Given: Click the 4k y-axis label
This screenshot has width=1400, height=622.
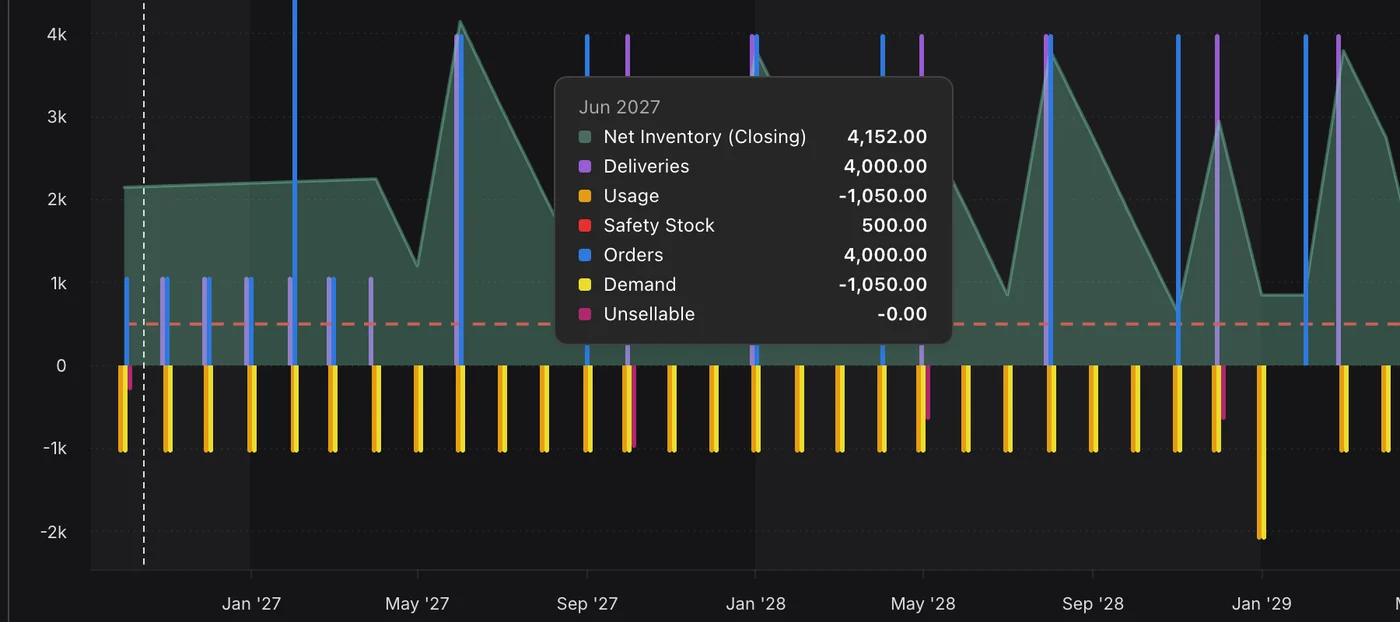Looking at the screenshot, I should pyautogui.click(x=57, y=34).
